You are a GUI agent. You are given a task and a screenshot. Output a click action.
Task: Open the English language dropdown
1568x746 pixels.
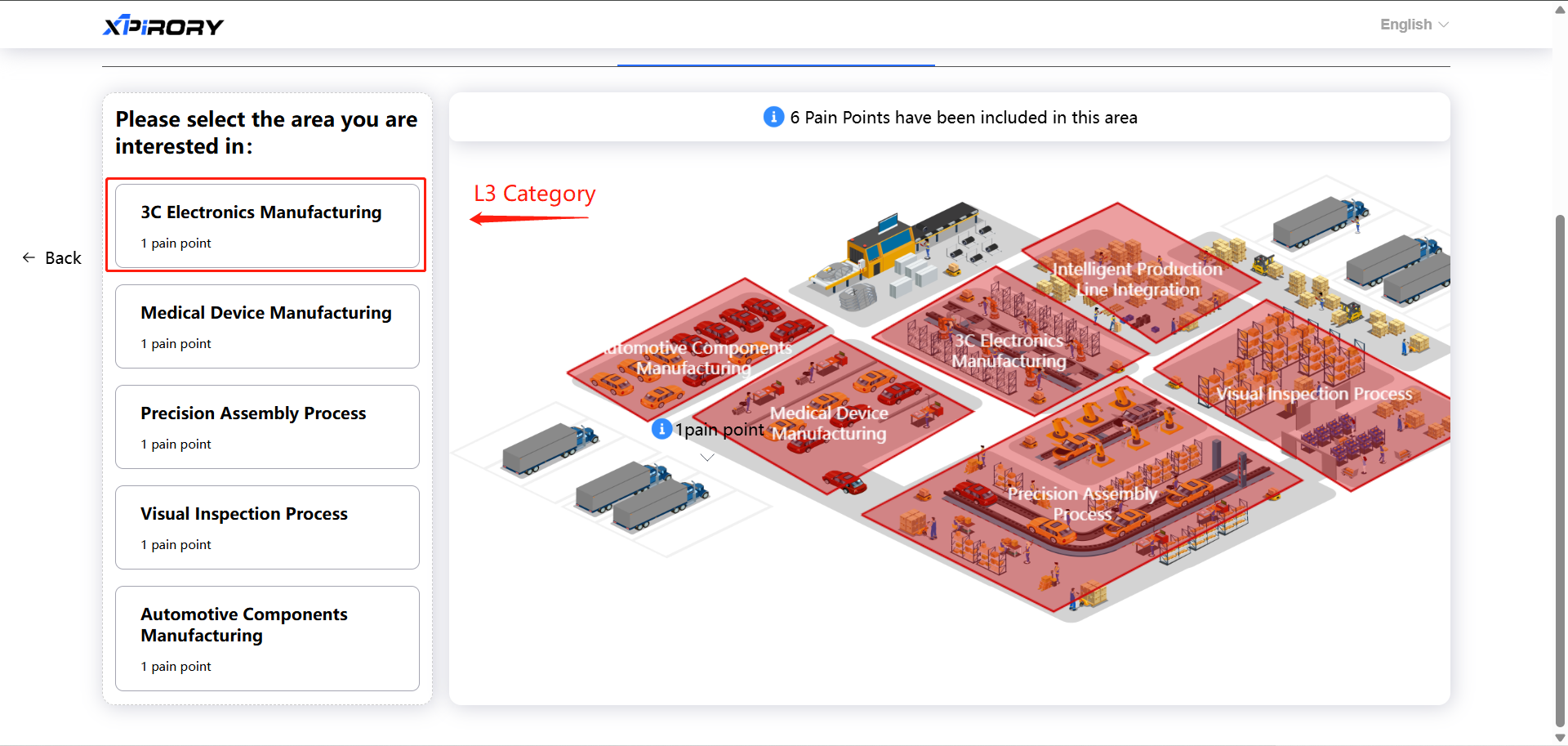coord(1414,25)
